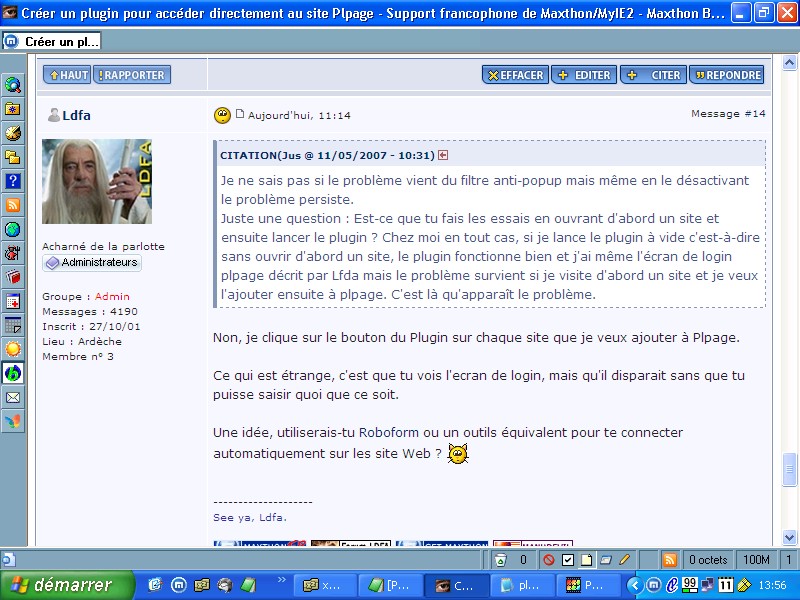Click the quote origin arrow after CITATION

(443, 155)
